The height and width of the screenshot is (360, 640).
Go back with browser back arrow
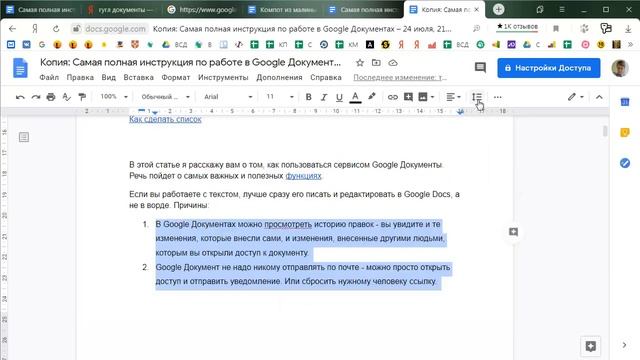(x=12, y=29)
